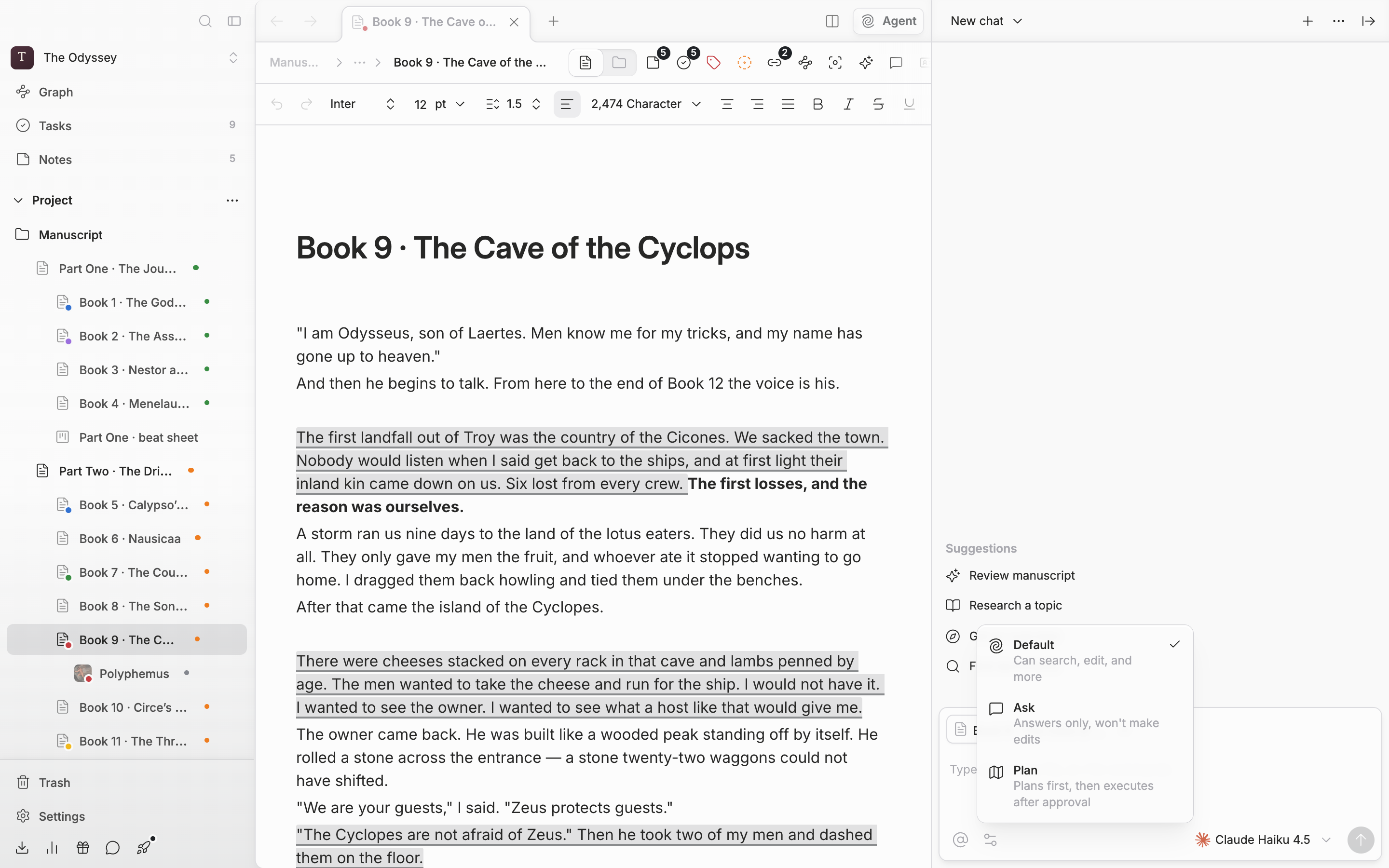The width and height of the screenshot is (1389, 868).
Task: Open the rocket updates icon
Action: pos(144,847)
